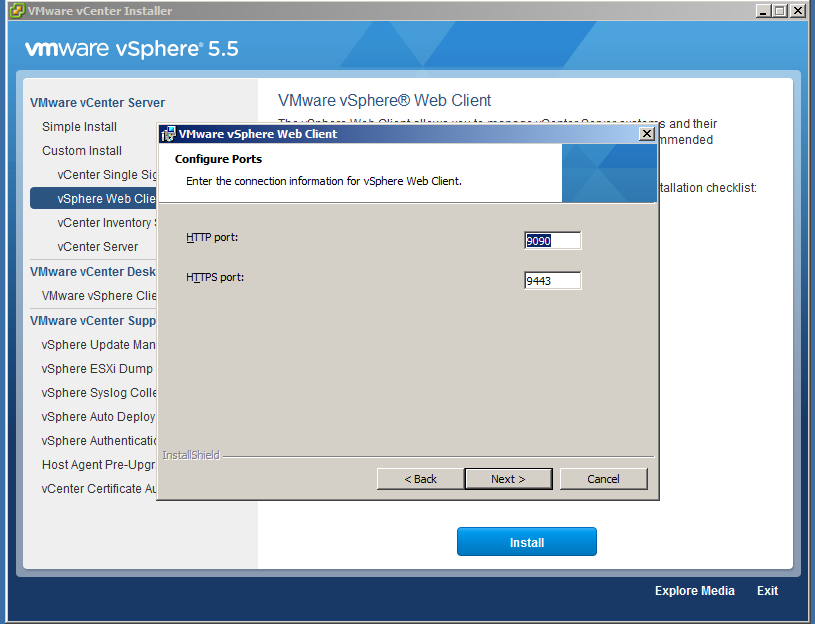Select vSphere Update Manager entry
This screenshot has width=815, height=624.
pos(98,345)
